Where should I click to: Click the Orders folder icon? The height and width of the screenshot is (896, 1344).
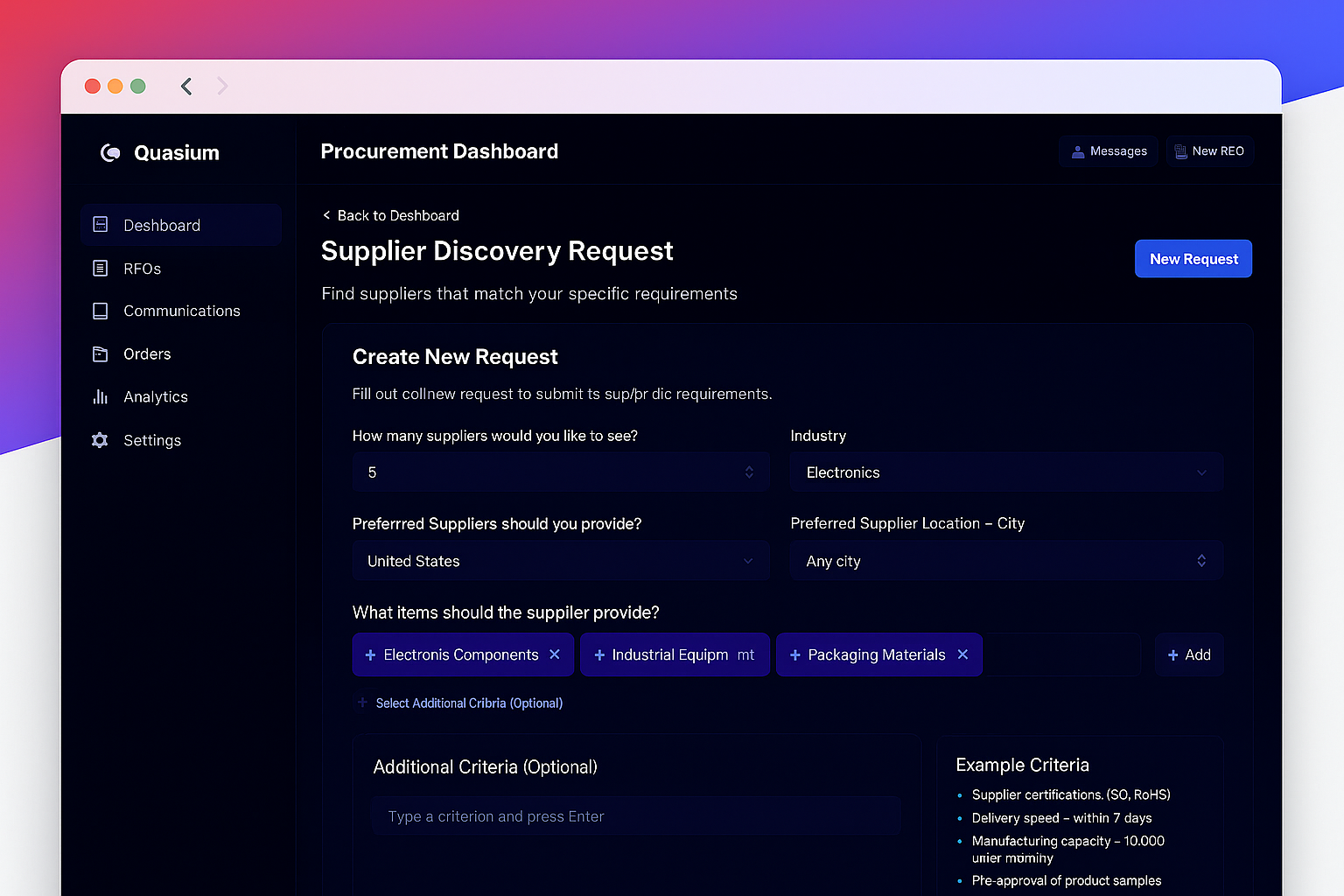[101, 353]
